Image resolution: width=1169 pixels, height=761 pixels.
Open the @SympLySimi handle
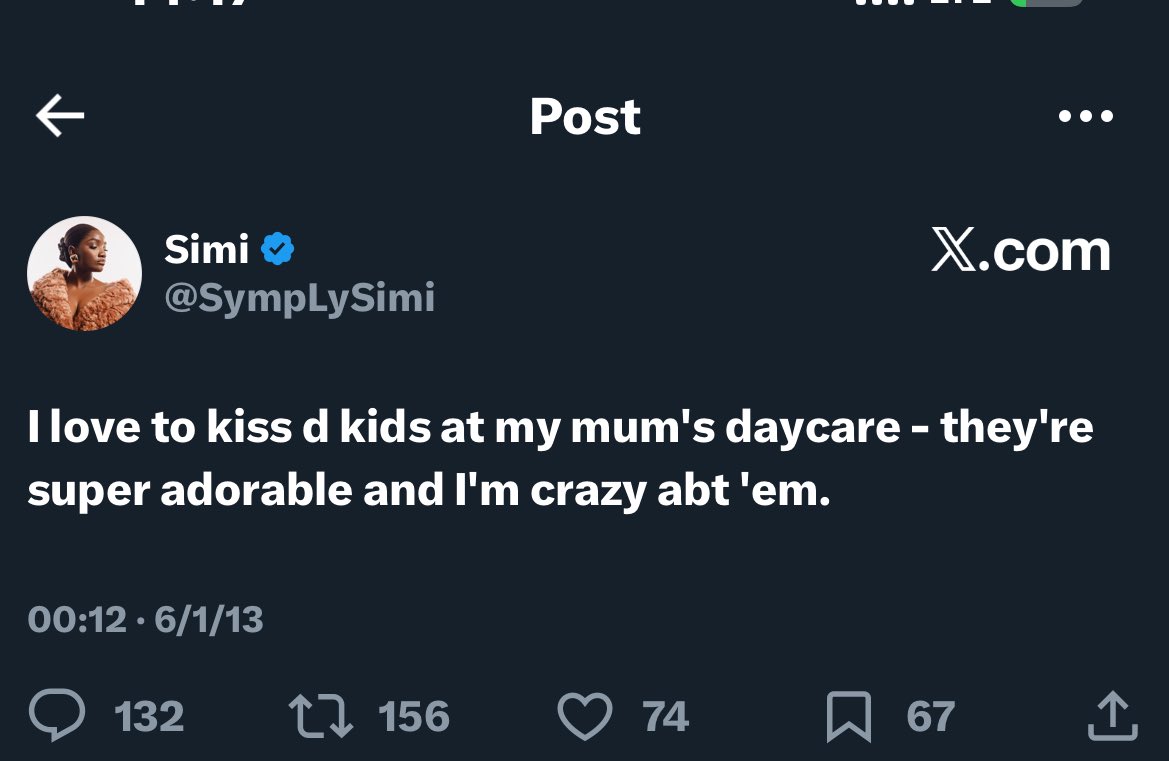tap(299, 297)
